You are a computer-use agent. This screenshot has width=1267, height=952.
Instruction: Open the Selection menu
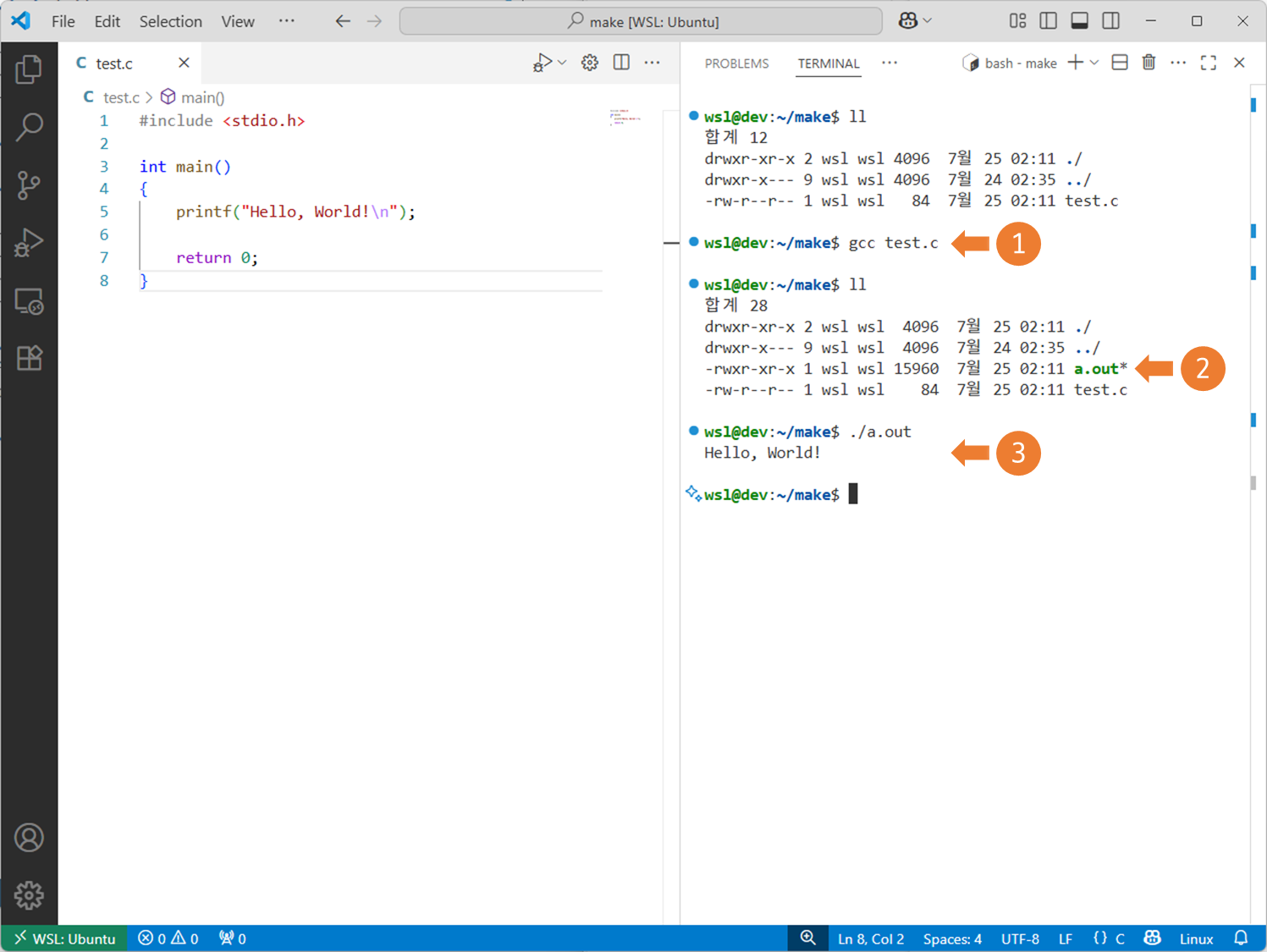[x=170, y=21]
